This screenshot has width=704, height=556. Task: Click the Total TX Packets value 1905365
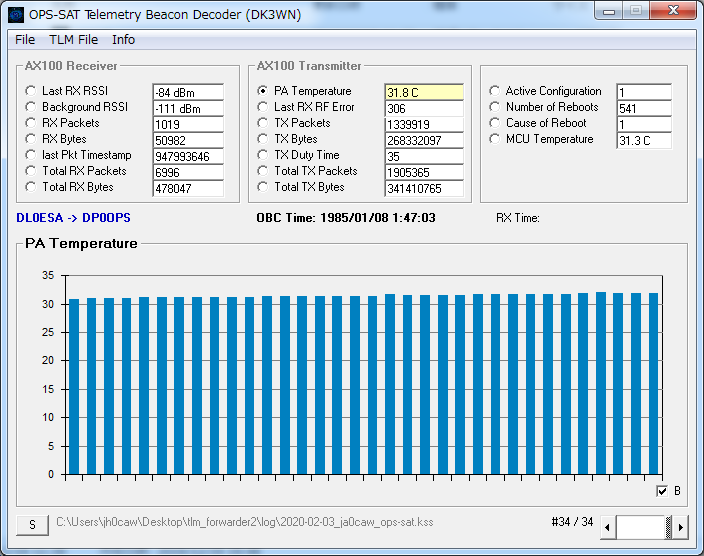[x=424, y=172]
